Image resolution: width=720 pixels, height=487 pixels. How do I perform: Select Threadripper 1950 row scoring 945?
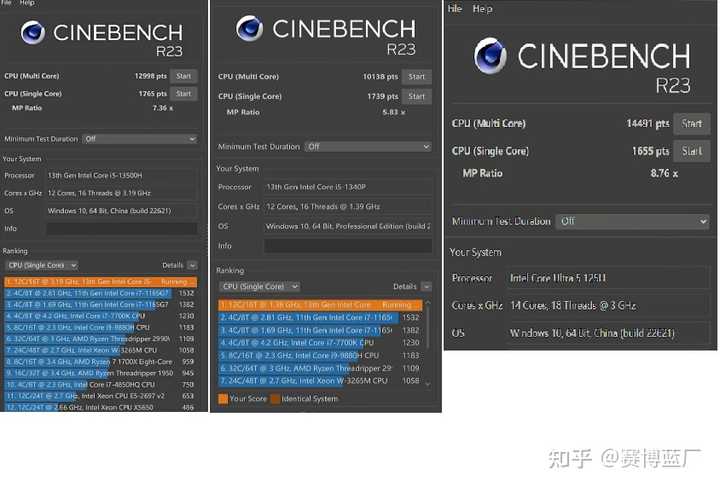click(x=101, y=373)
